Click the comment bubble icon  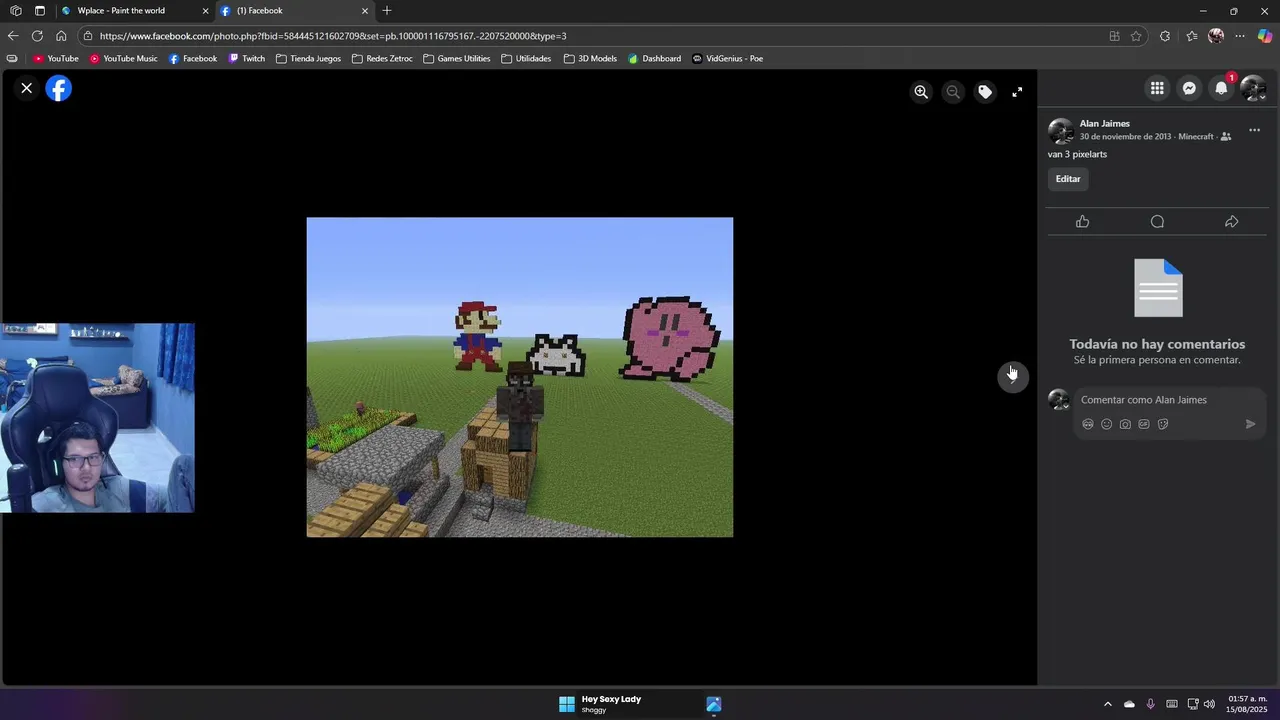(1157, 222)
